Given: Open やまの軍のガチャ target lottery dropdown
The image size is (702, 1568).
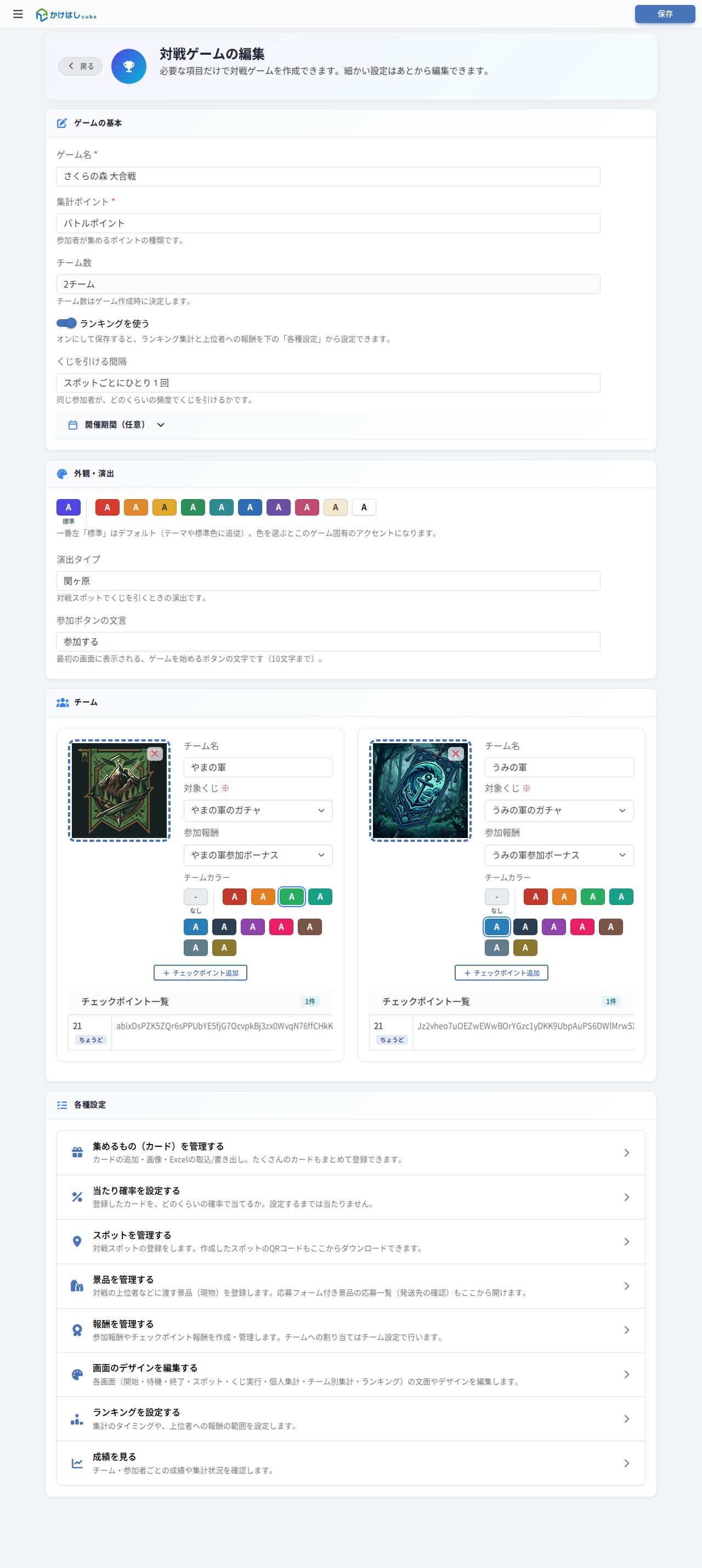Looking at the screenshot, I should point(258,810).
